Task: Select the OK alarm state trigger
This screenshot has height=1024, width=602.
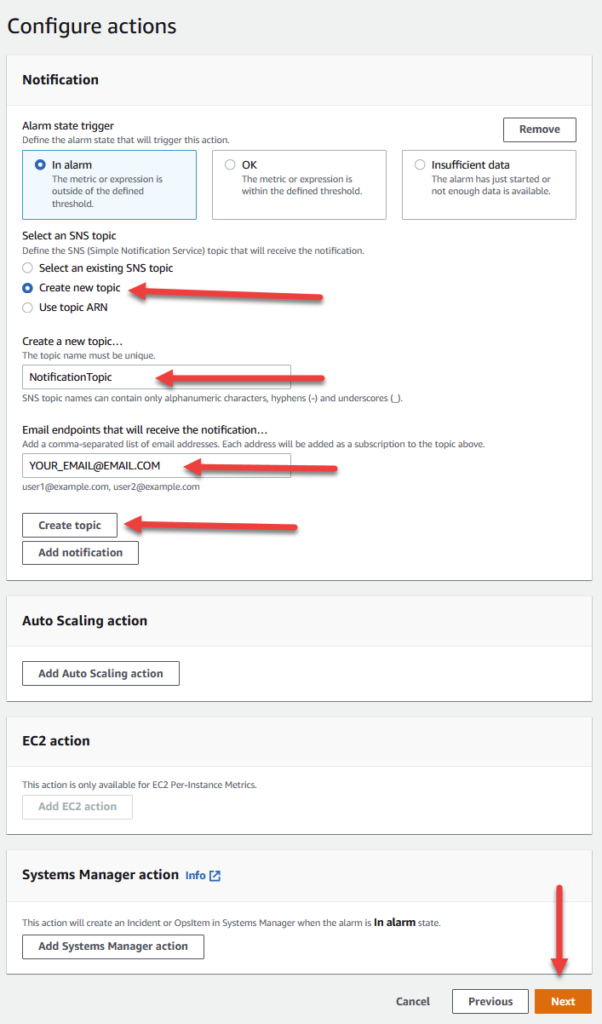Action: pyautogui.click(x=230, y=165)
